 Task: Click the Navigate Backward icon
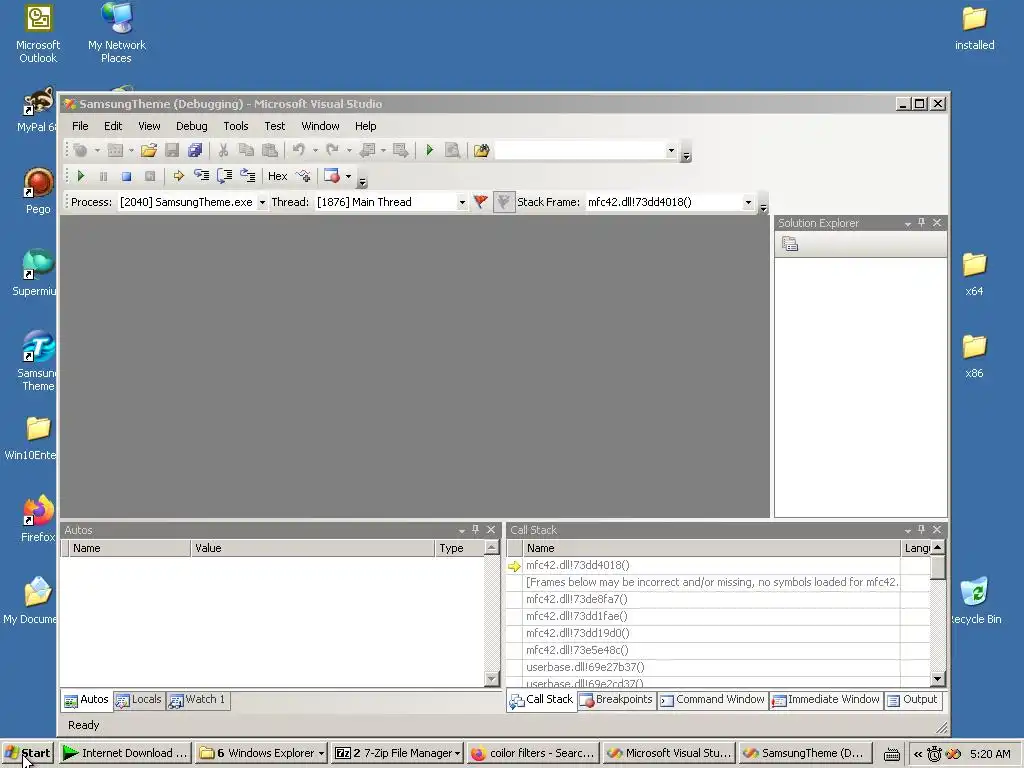point(368,151)
